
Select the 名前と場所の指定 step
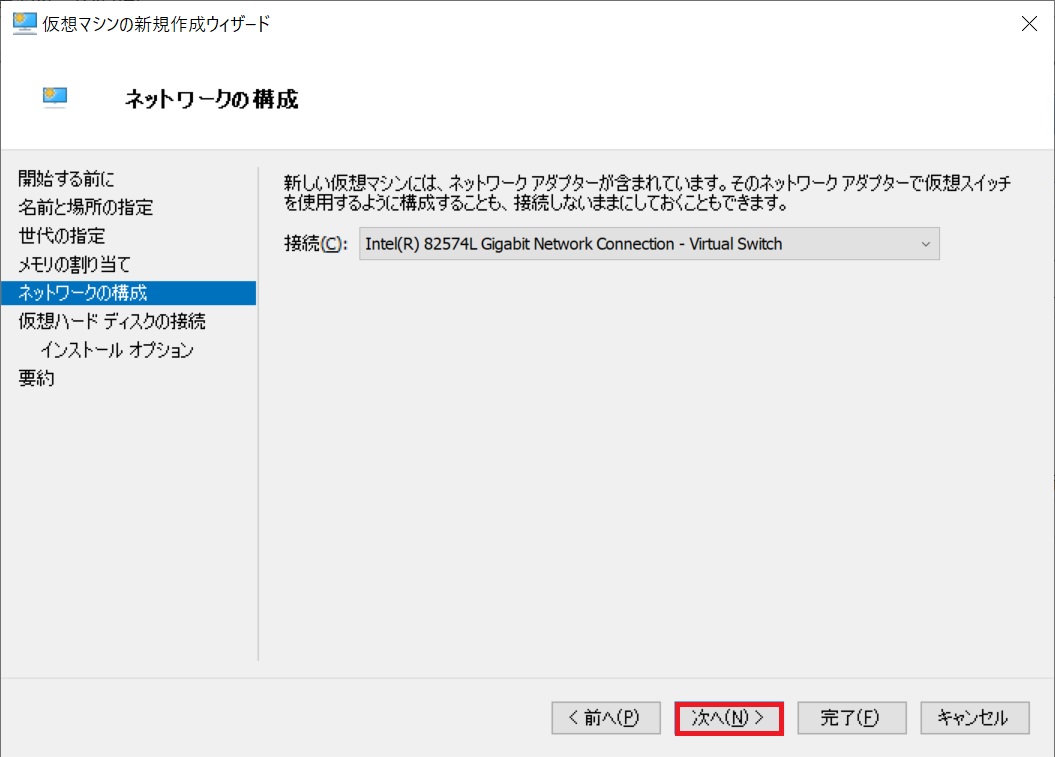[x=85, y=207]
